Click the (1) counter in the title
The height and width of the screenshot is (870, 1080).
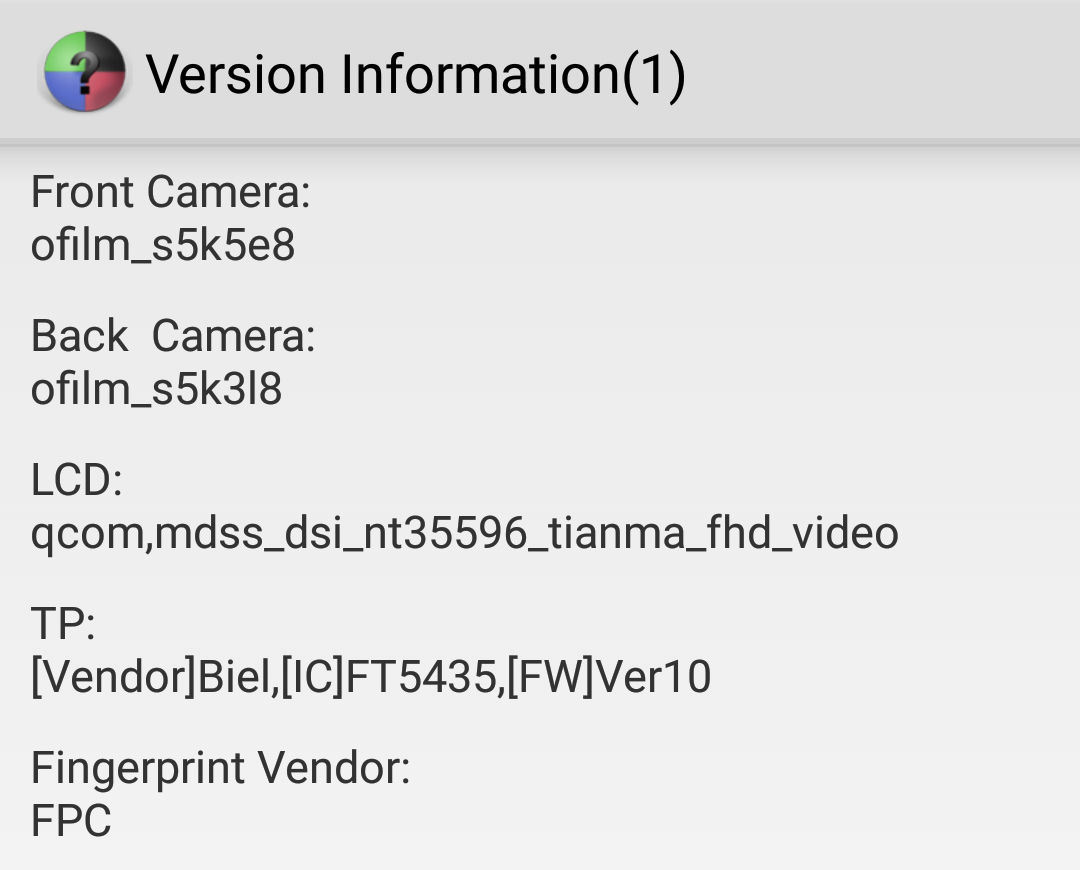(653, 74)
